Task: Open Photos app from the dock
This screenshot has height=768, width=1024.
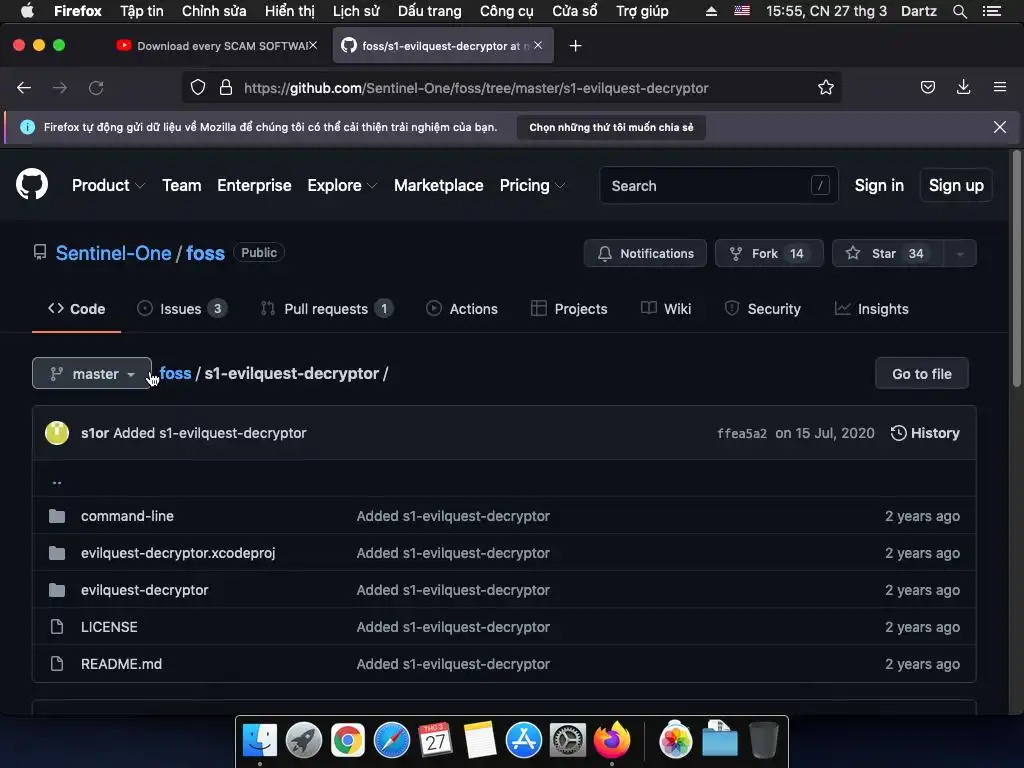Action: click(x=676, y=741)
